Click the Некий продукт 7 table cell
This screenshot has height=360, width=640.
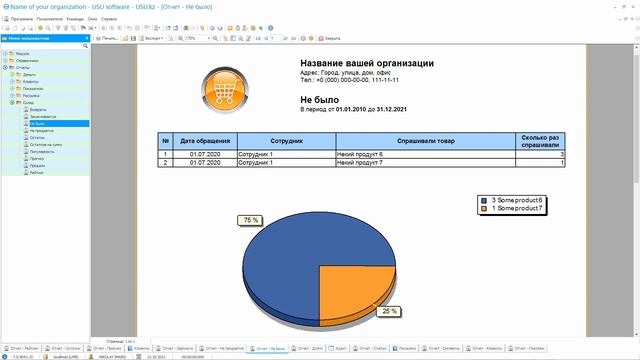click(425, 162)
